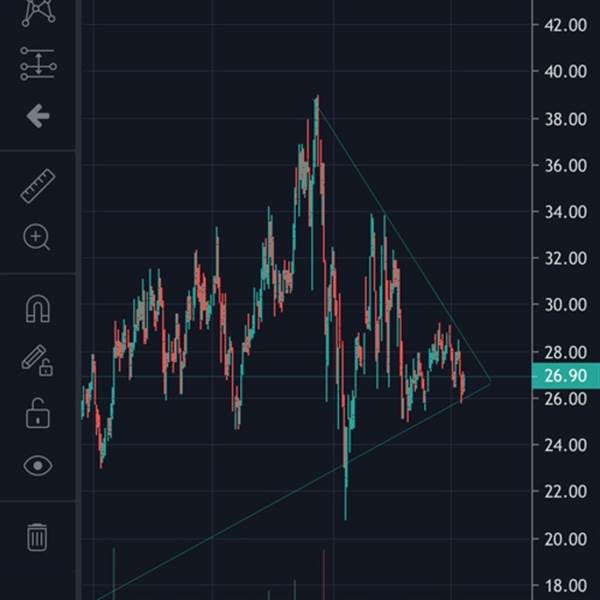
Task: Click the 42.00 price axis label
Action: pos(566,25)
